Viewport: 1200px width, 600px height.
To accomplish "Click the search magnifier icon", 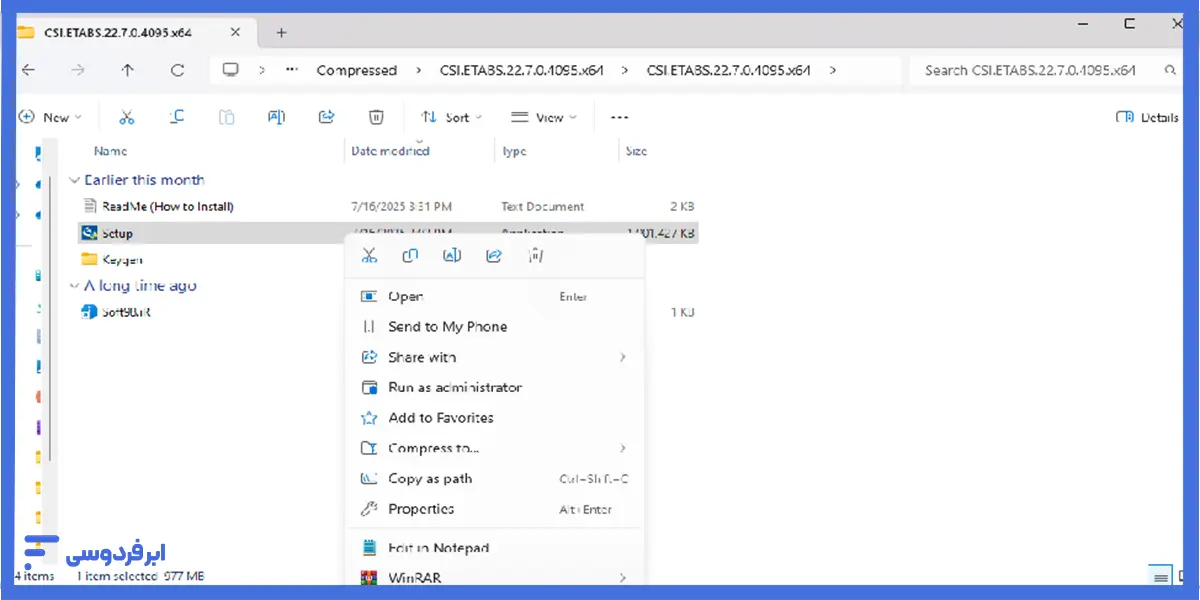I will [x=1170, y=70].
